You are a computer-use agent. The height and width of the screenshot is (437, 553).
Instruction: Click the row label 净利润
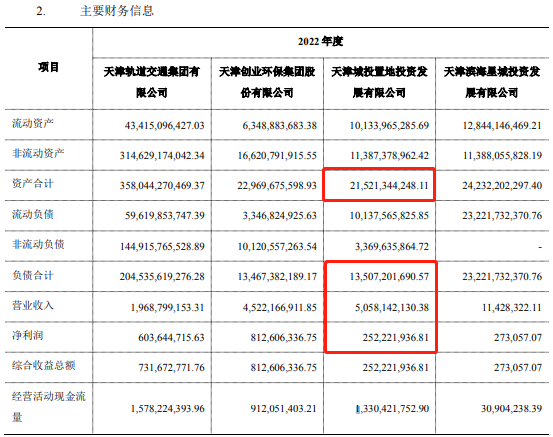pyautogui.click(x=28, y=335)
